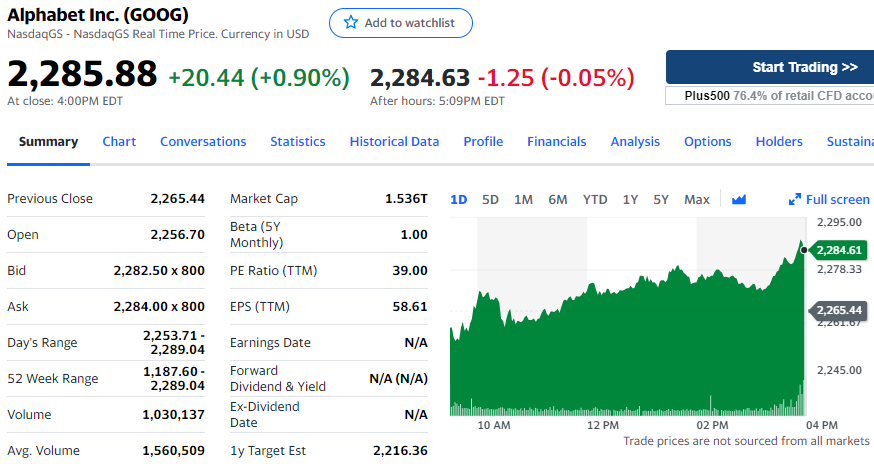Open the Analysis tab
874x464 pixels.
click(635, 142)
